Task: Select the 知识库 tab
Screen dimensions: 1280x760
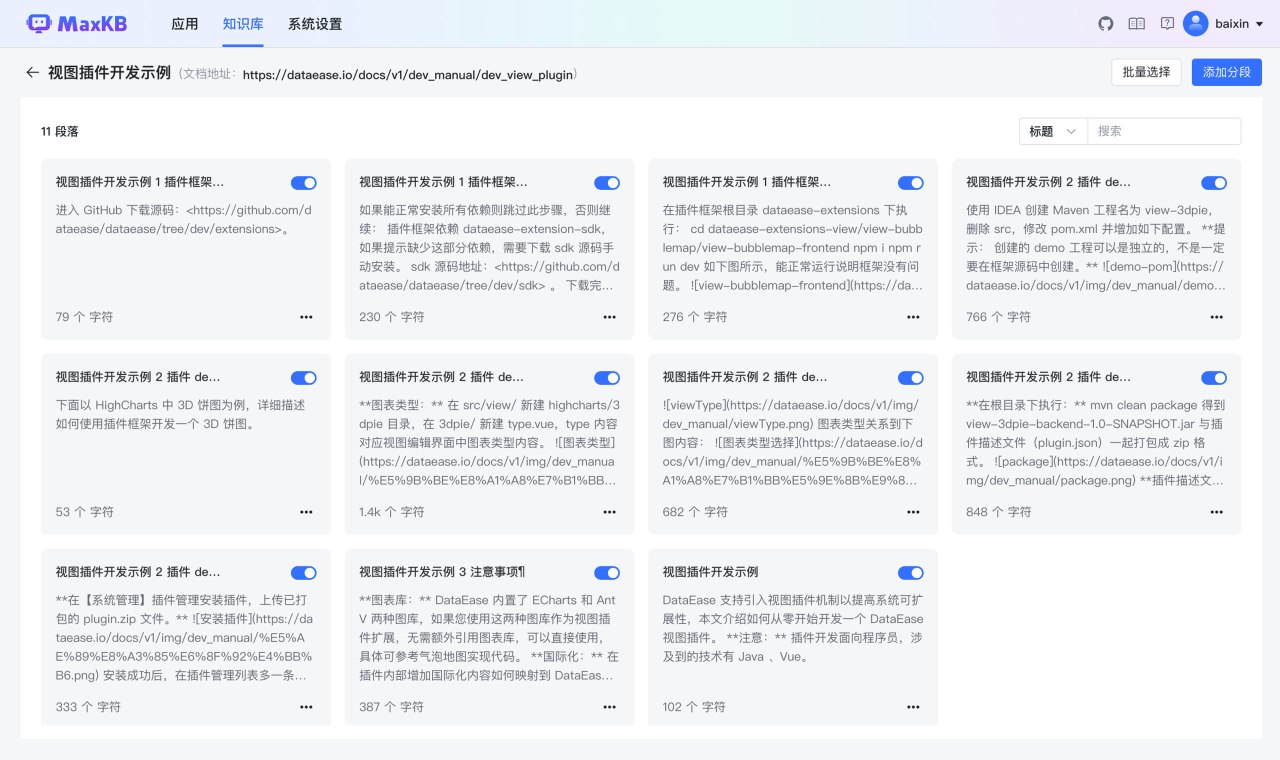Action: click(243, 24)
